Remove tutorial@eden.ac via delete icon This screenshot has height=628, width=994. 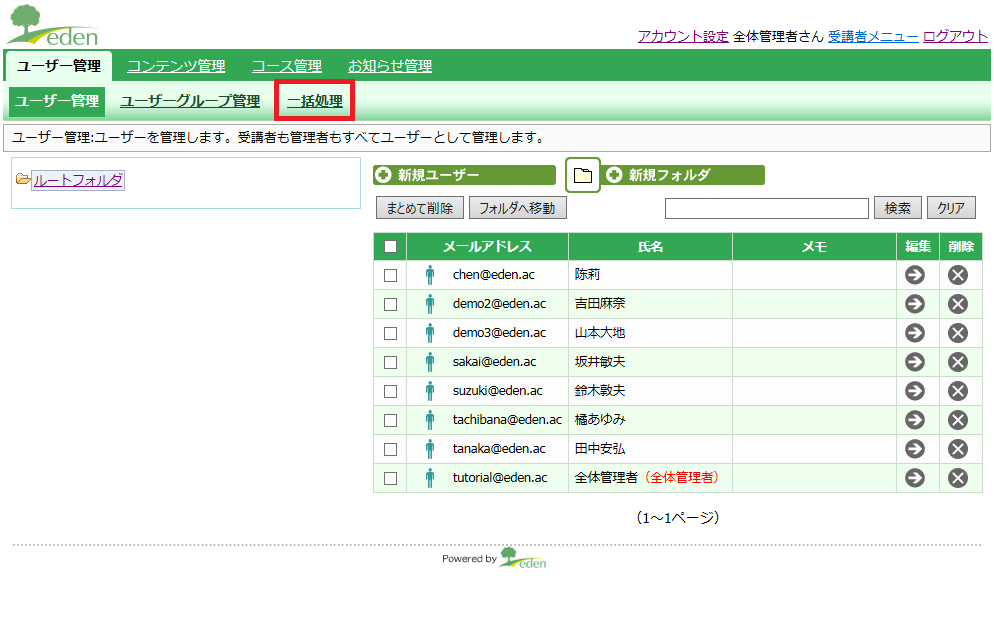click(958, 478)
